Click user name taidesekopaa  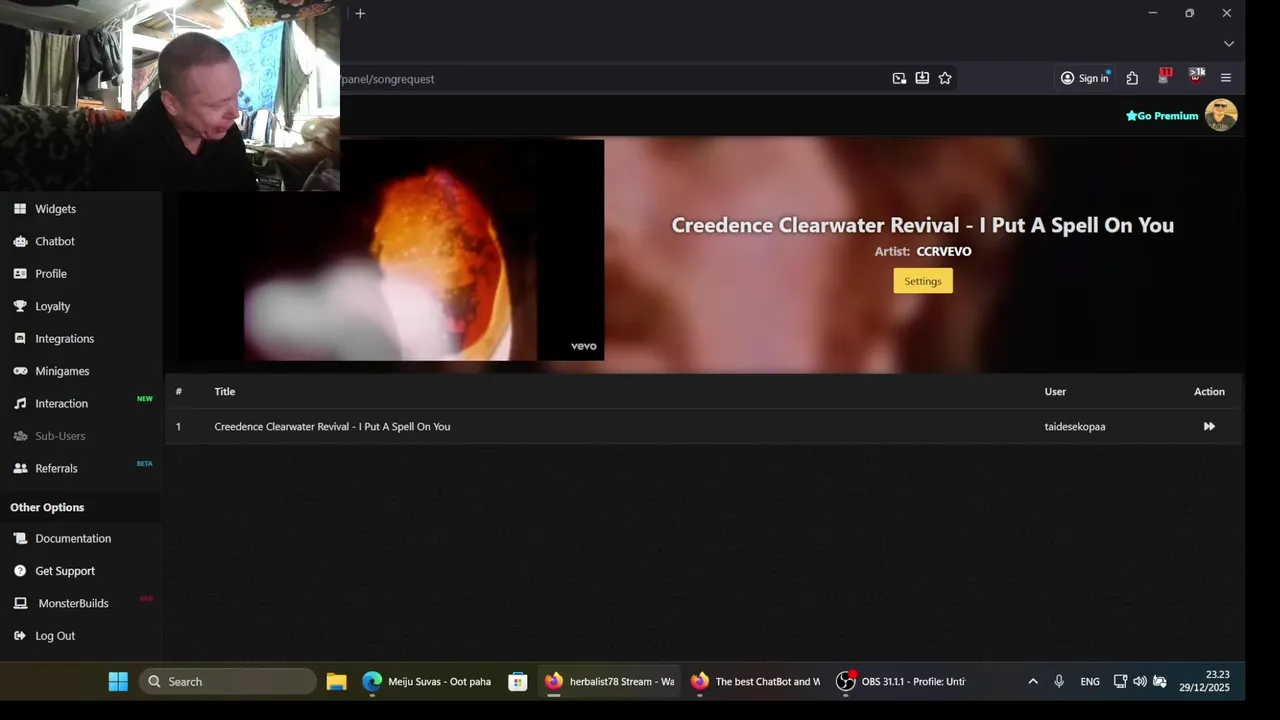(x=1075, y=427)
